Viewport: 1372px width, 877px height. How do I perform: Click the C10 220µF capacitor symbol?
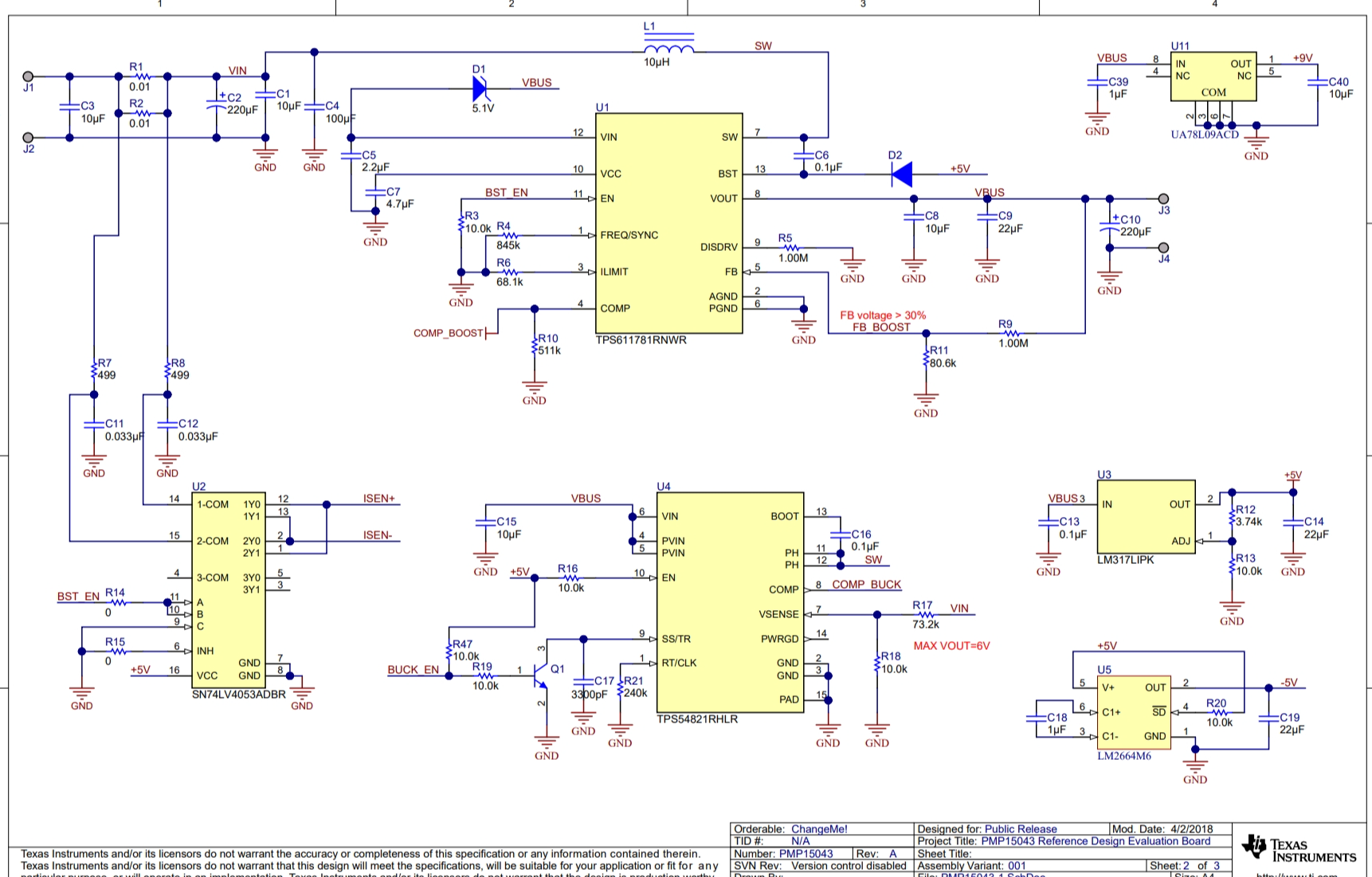coord(1109,229)
